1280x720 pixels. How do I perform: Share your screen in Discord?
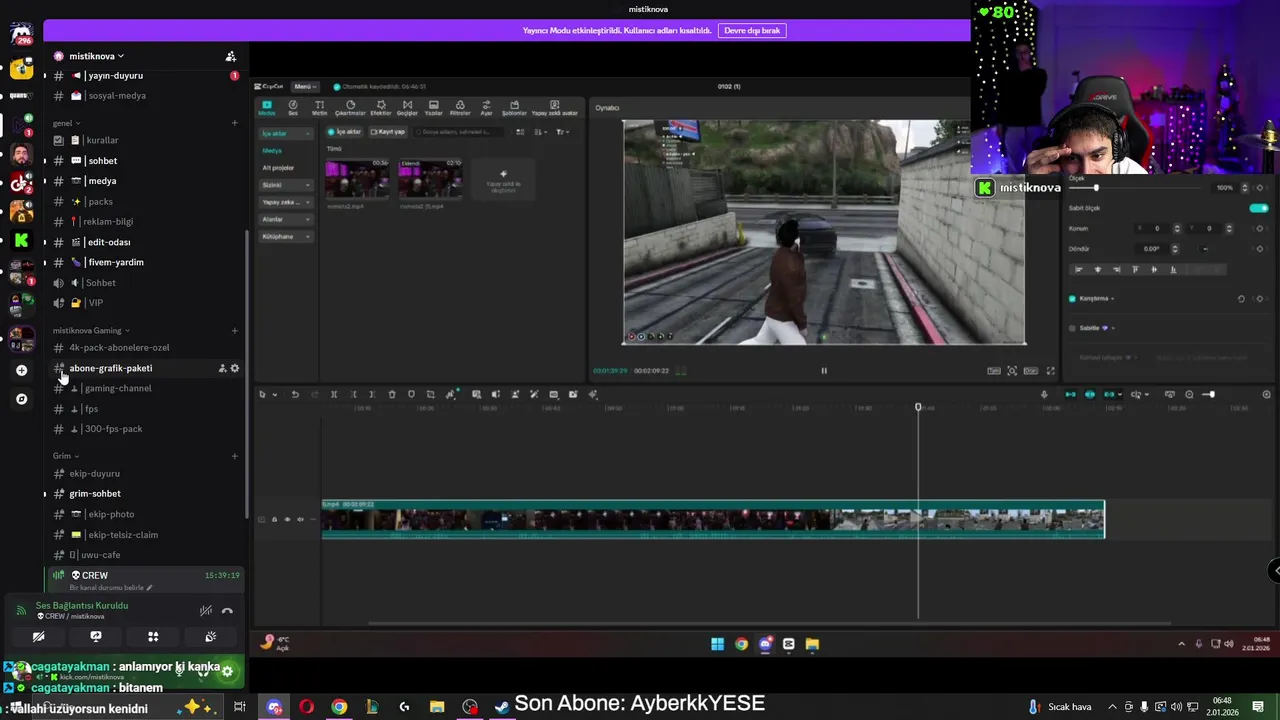click(96, 636)
